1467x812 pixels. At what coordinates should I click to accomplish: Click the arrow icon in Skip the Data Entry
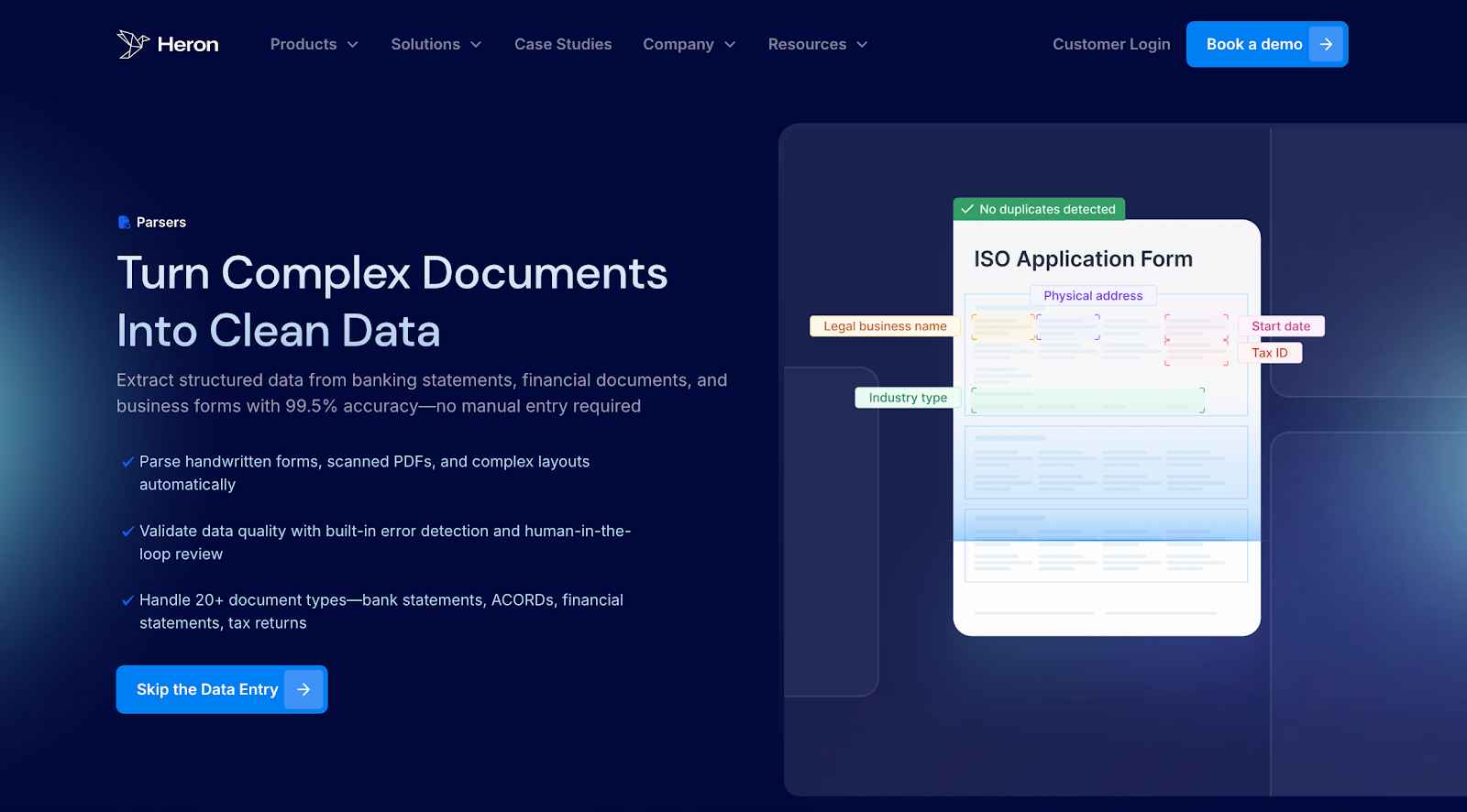303,689
